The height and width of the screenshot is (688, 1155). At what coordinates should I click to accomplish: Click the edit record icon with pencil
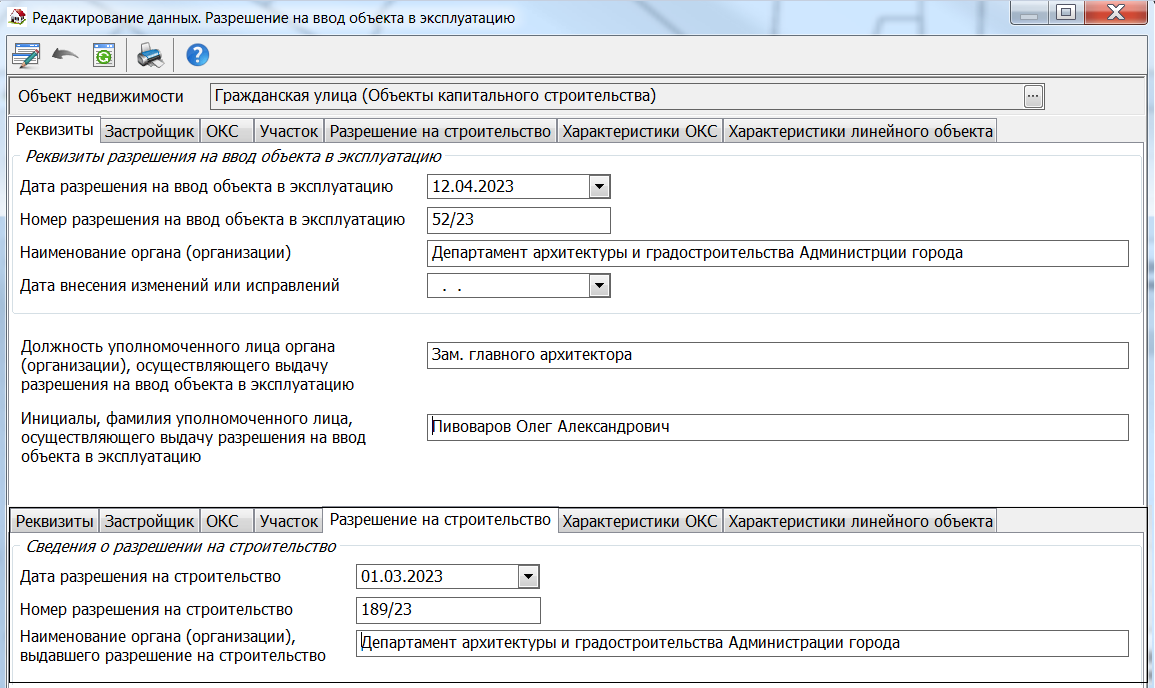(x=25, y=55)
